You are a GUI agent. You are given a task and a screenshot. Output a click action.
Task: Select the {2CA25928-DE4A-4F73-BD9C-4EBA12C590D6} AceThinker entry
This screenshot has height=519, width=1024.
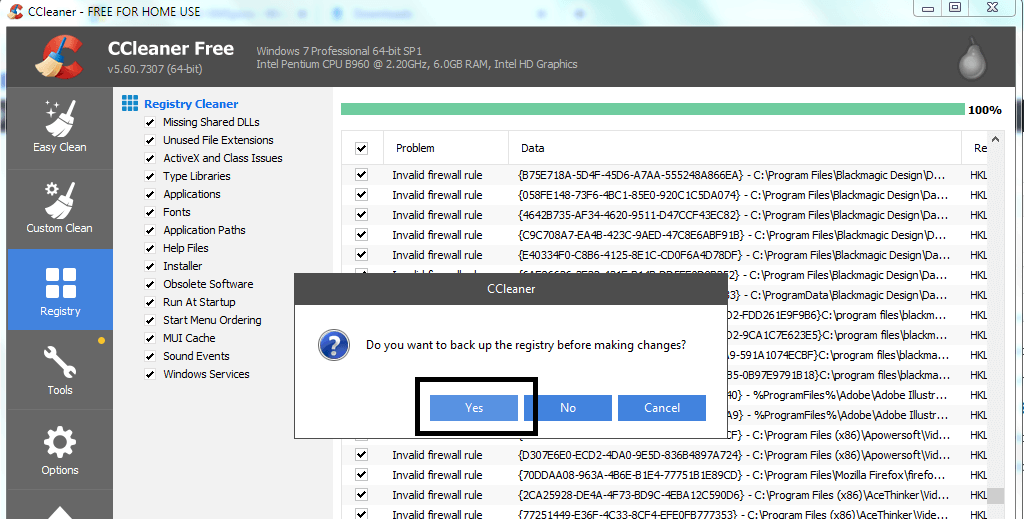click(x=733, y=495)
